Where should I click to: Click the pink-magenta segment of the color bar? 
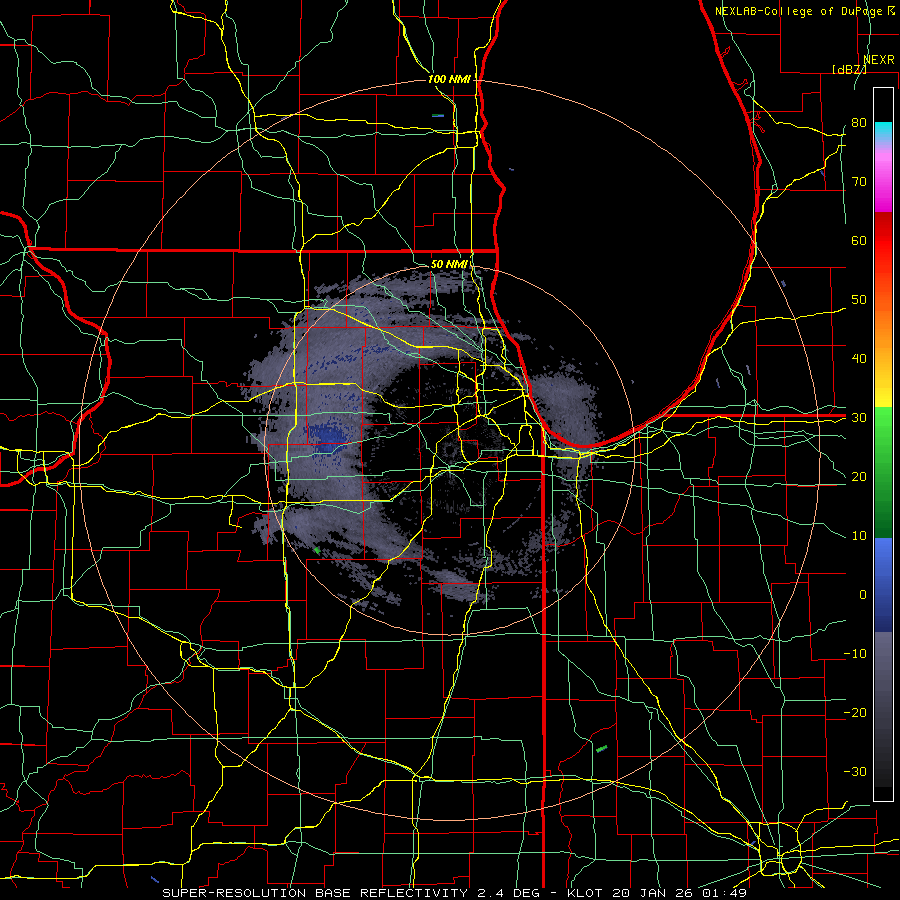(883, 178)
